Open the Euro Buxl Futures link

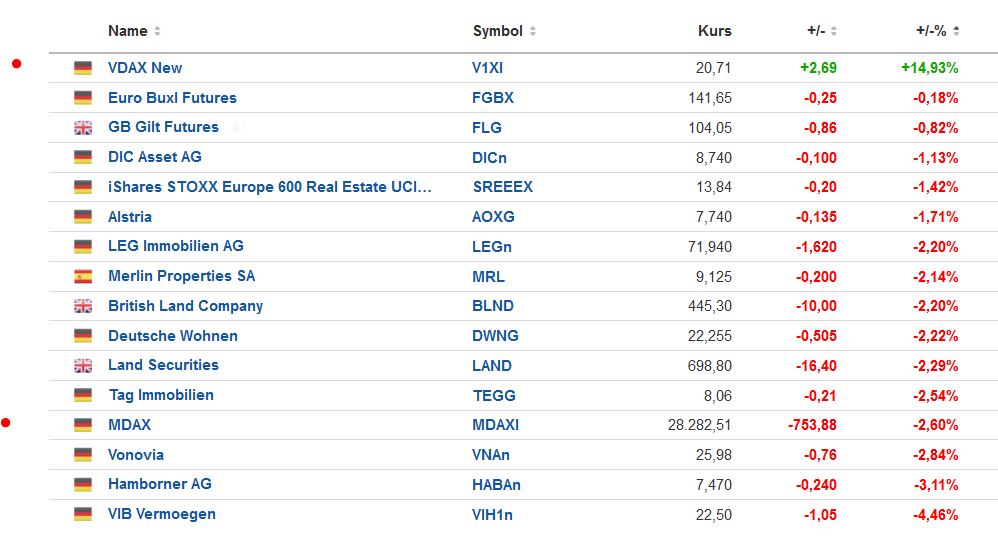pos(172,98)
